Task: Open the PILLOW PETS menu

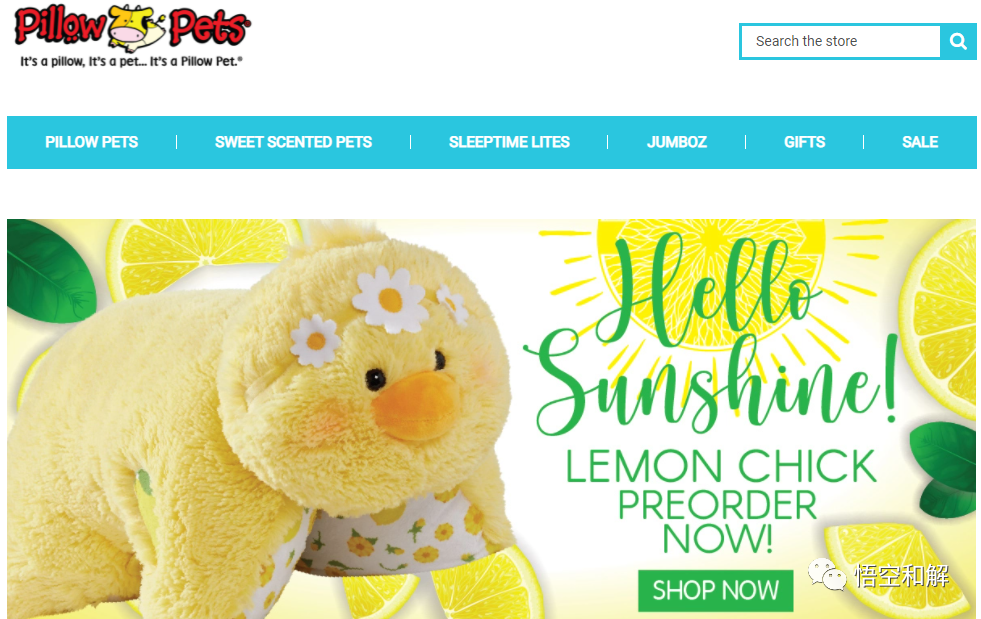Action: pyautogui.click(x=91, y=142)
